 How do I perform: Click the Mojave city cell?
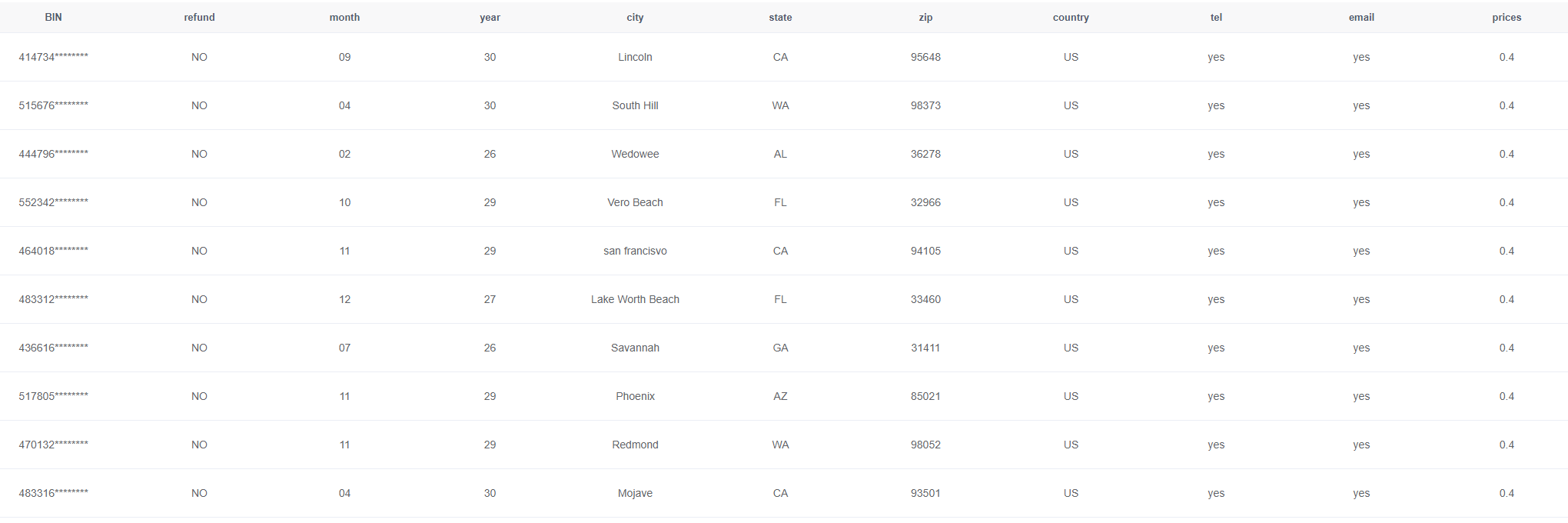click(x=635, y=493)
